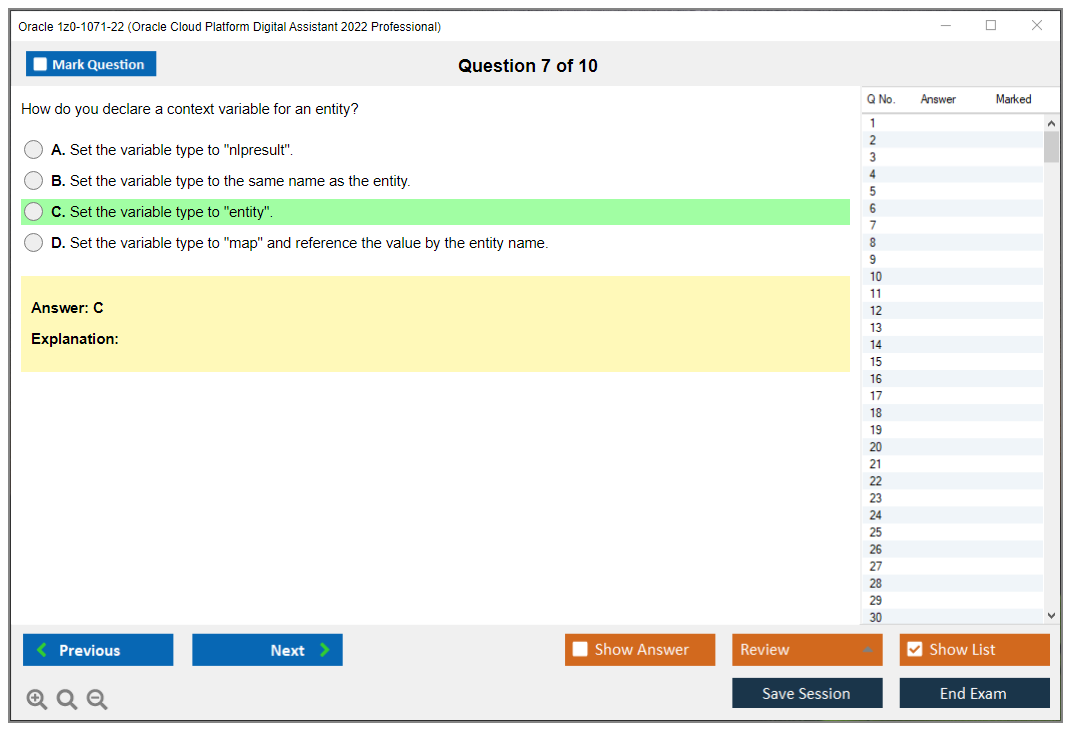Click the zoom-out magnifier icon
This screenshot has width=1075, height=735.
coord(96,699)
